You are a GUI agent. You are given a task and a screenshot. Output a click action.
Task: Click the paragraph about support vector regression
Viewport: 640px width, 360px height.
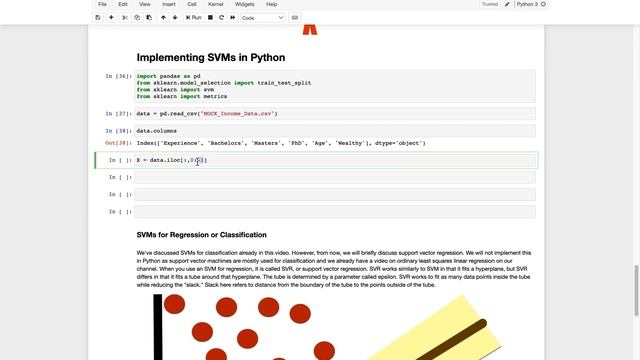(334, 269)
